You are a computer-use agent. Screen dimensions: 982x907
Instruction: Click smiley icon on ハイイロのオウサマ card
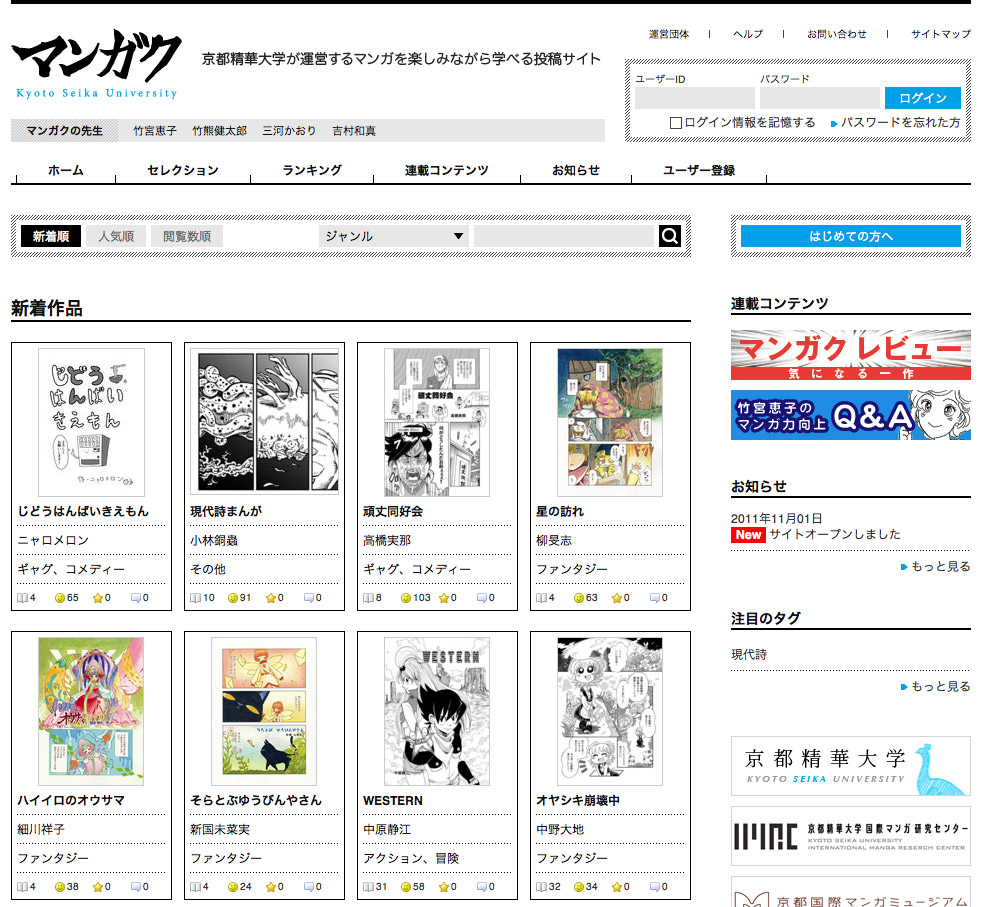(x=59, y=887)
